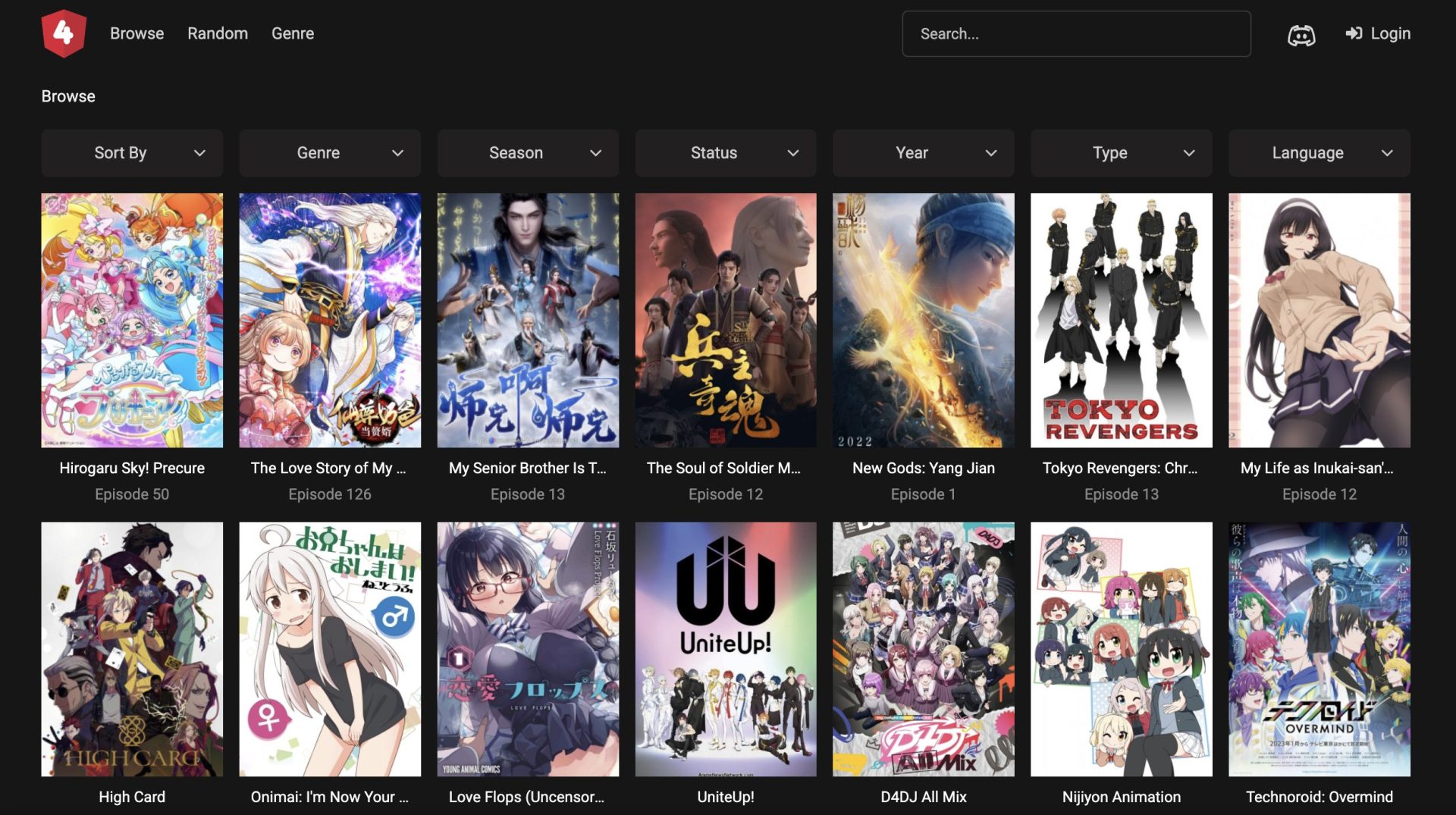This screenshot has width=1456, height=815.
Task: Open Nijiyon Animation poster
Action: 1122,649
